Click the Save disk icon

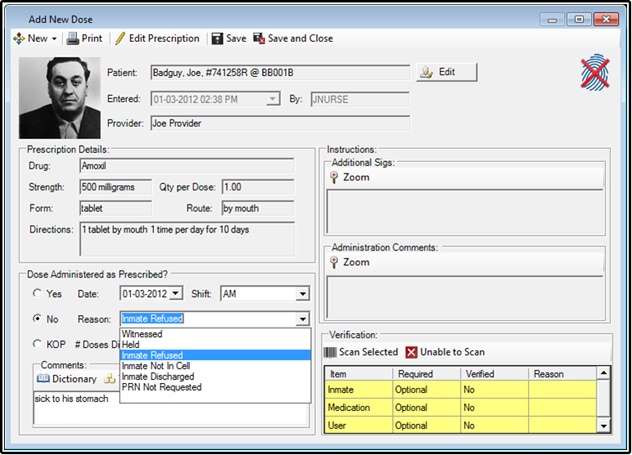[x=218, y=39]
